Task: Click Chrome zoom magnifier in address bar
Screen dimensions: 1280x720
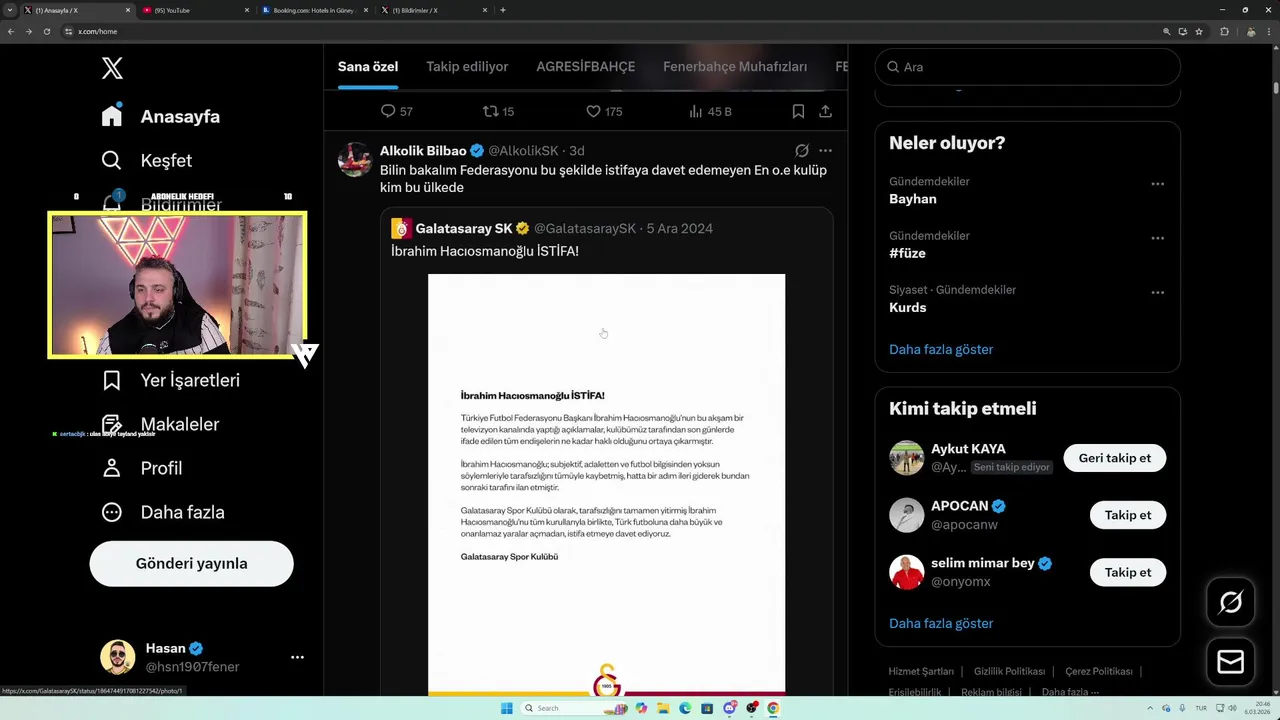Action: click(x=1166, y=31)
